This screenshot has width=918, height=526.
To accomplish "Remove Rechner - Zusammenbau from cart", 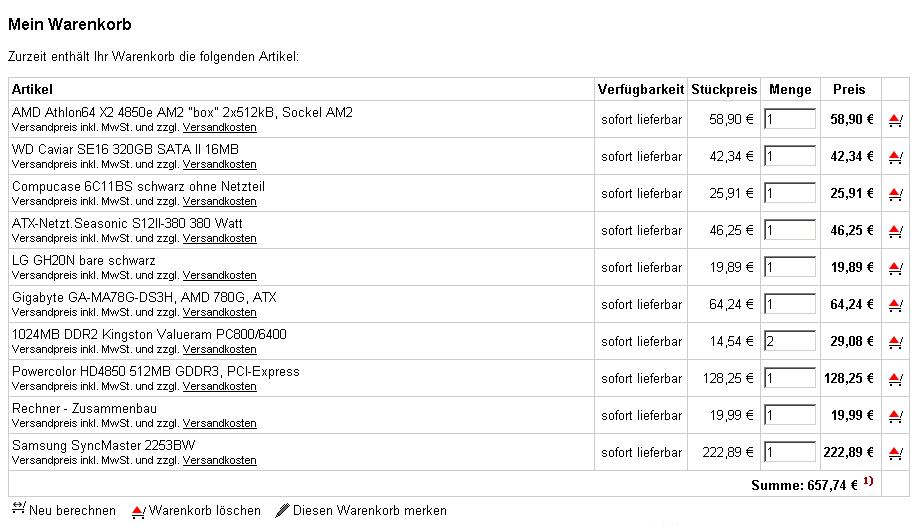I will click(895, 415).
